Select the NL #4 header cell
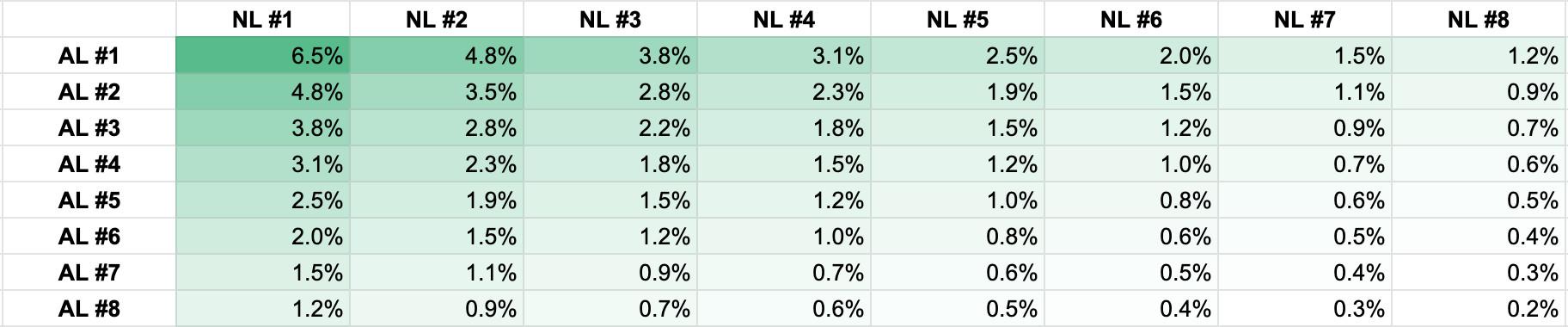Screen dimensions: 1568x327 click(784, 19)
